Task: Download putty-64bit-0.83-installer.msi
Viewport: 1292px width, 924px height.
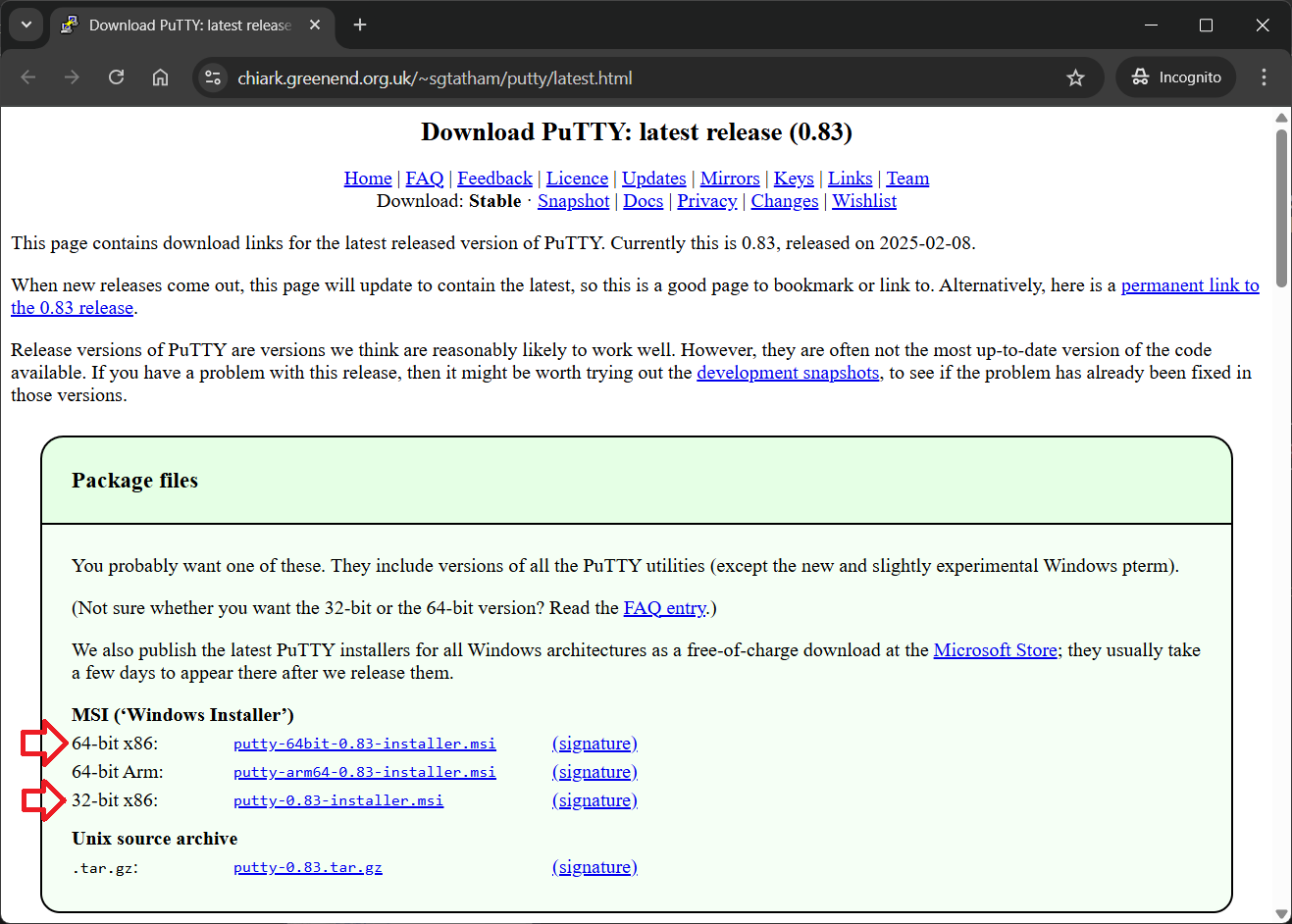Action: (364, 744)
